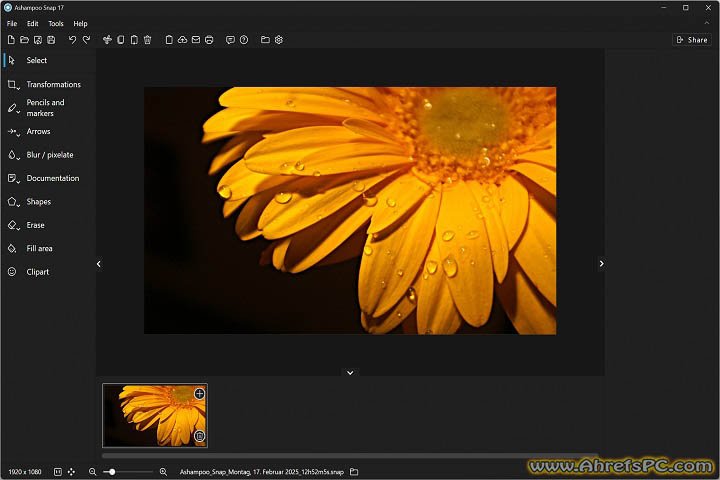Go to next image with right arrow

point(602,264)
